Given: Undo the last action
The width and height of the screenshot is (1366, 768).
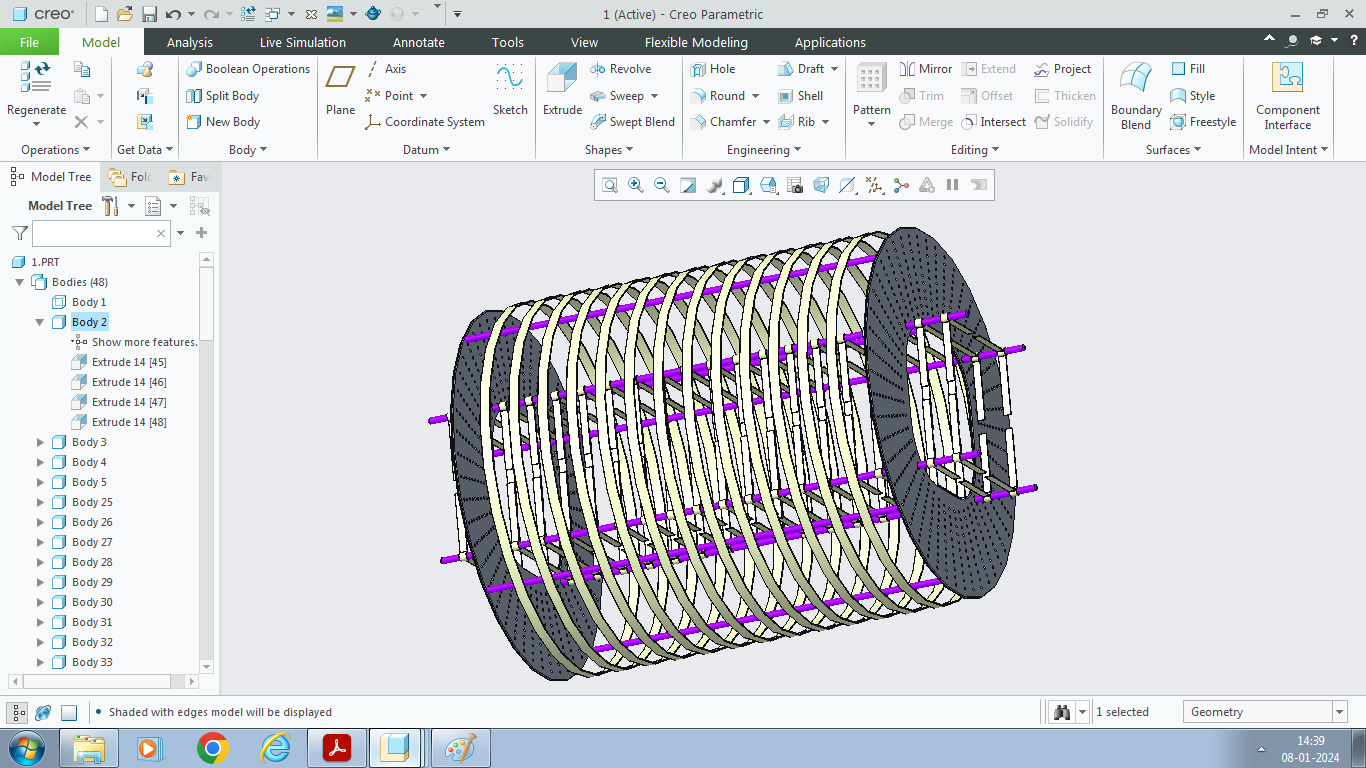Looking at the screenshot, I should (x=173, y=14).
